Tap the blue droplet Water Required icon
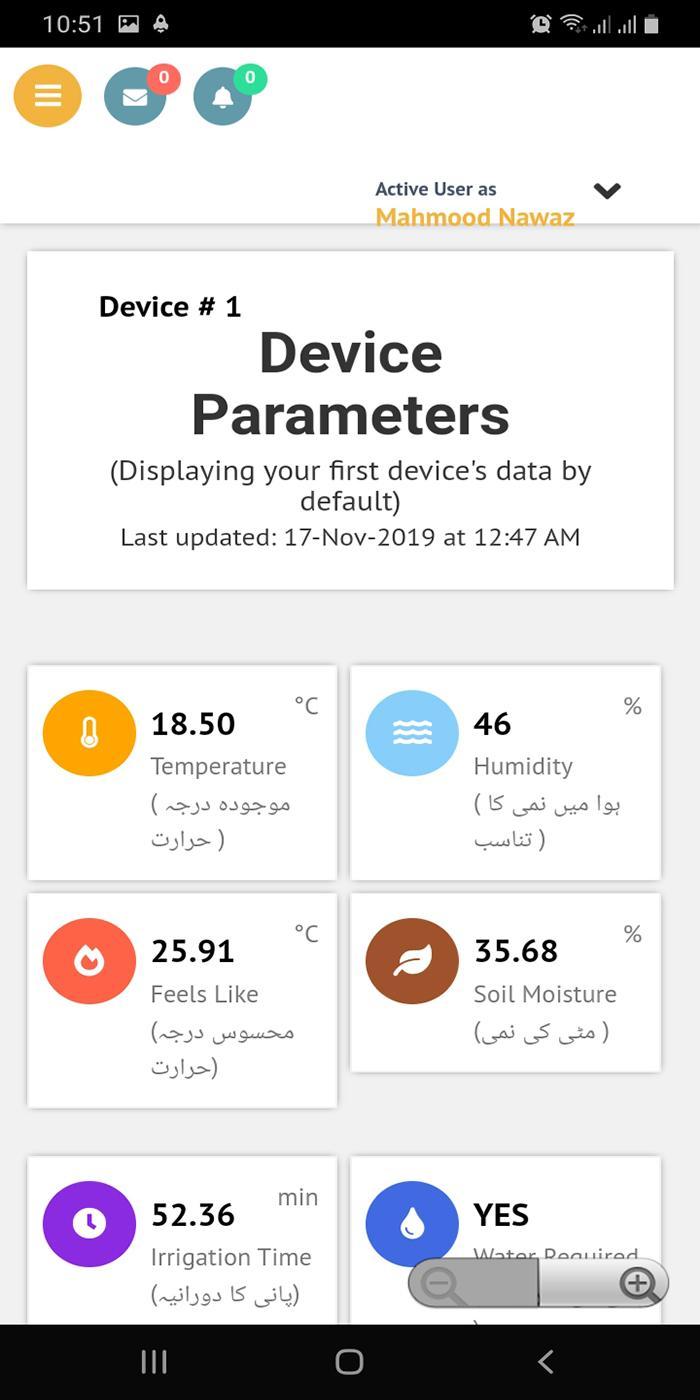 tap(412, 1224)
